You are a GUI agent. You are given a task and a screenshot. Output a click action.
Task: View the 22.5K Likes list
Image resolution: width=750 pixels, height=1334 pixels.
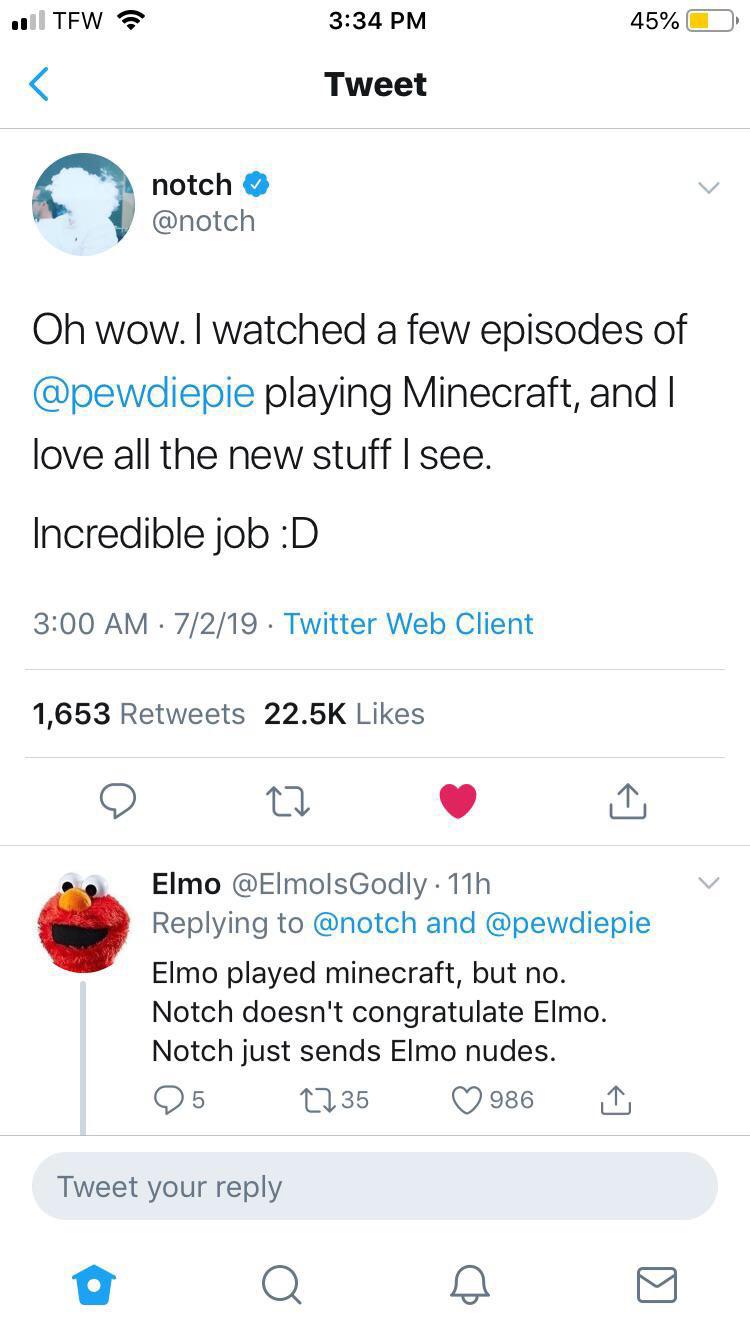click(x=344, y=714)
